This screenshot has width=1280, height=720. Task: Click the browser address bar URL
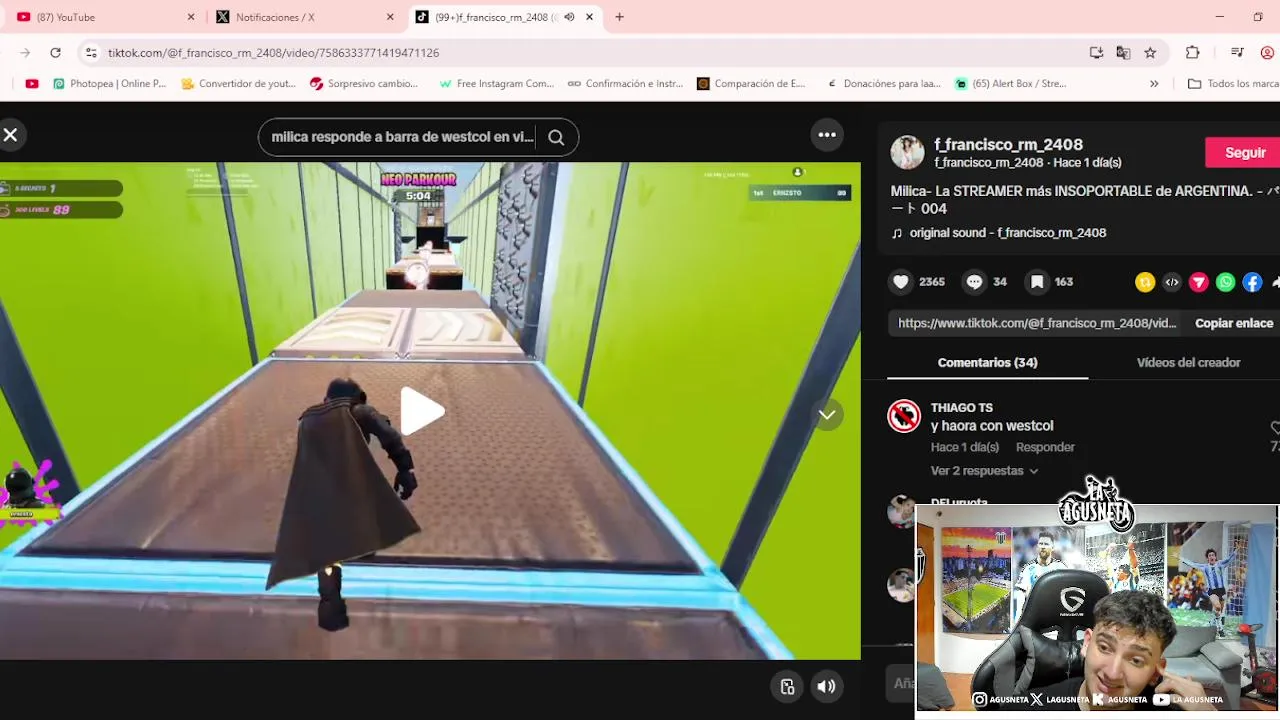(273, 53)
